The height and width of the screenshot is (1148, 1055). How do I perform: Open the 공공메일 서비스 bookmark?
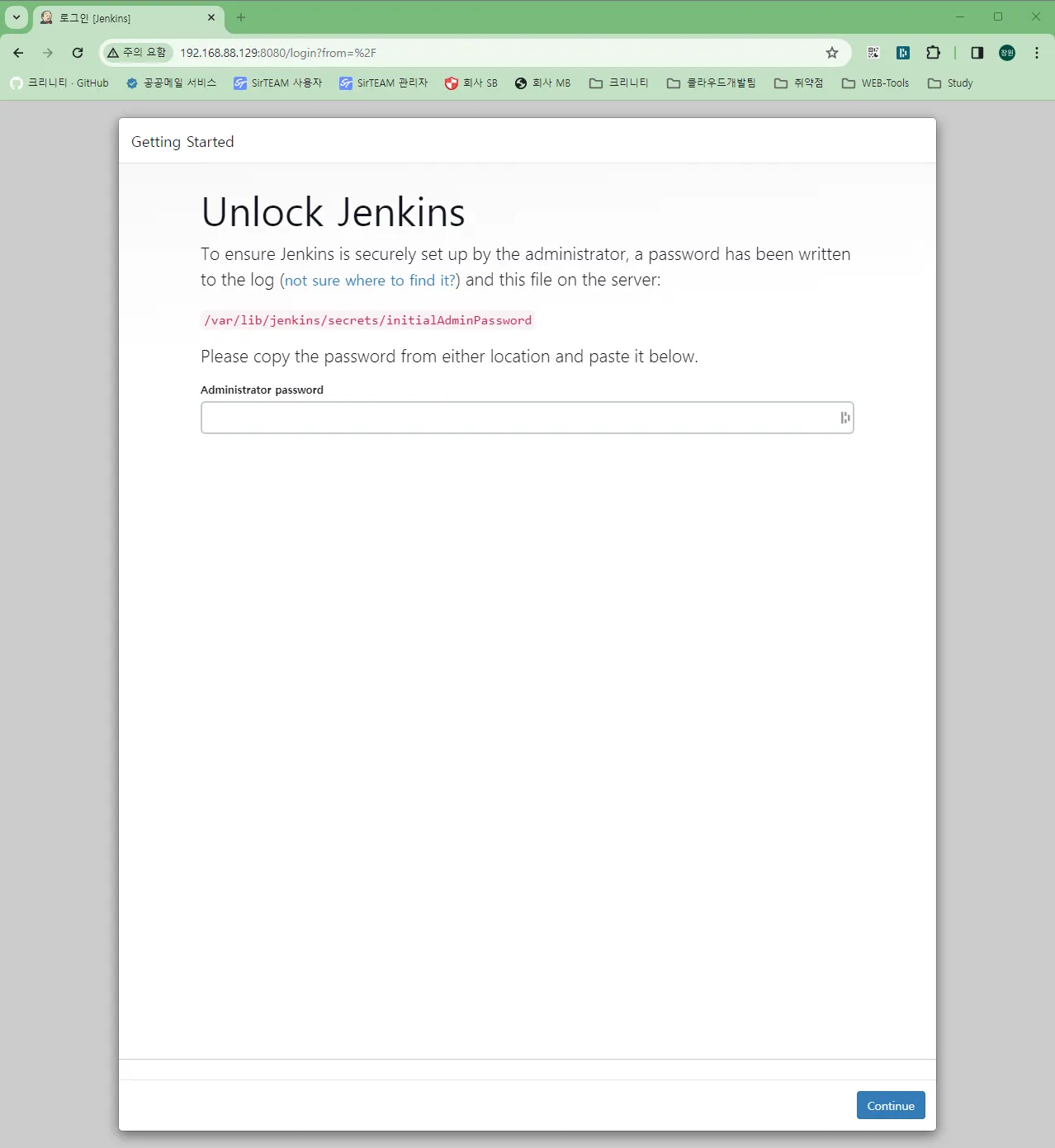coord(172,83)
